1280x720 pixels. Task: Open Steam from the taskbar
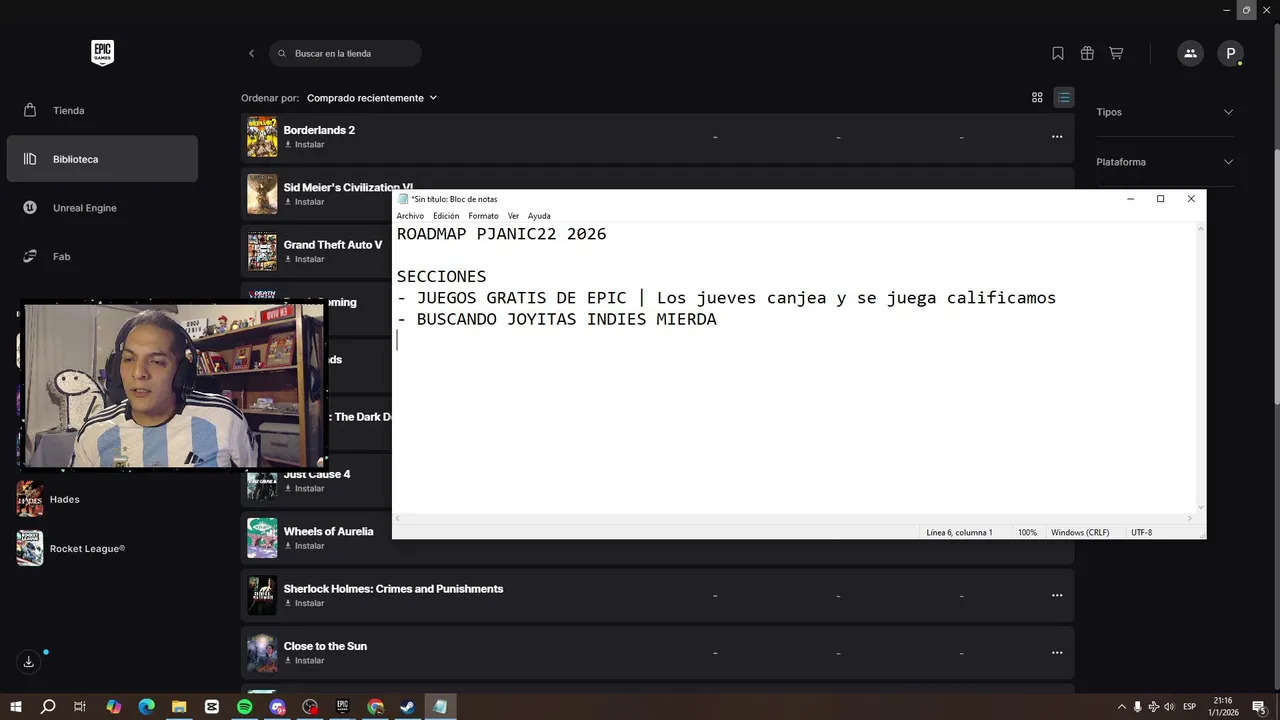[x=407, y=707]
